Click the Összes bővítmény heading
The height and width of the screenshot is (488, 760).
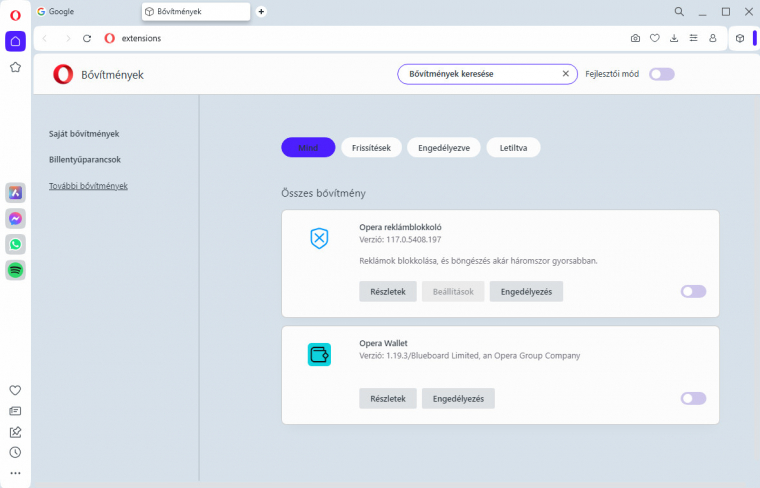(323, 193)
